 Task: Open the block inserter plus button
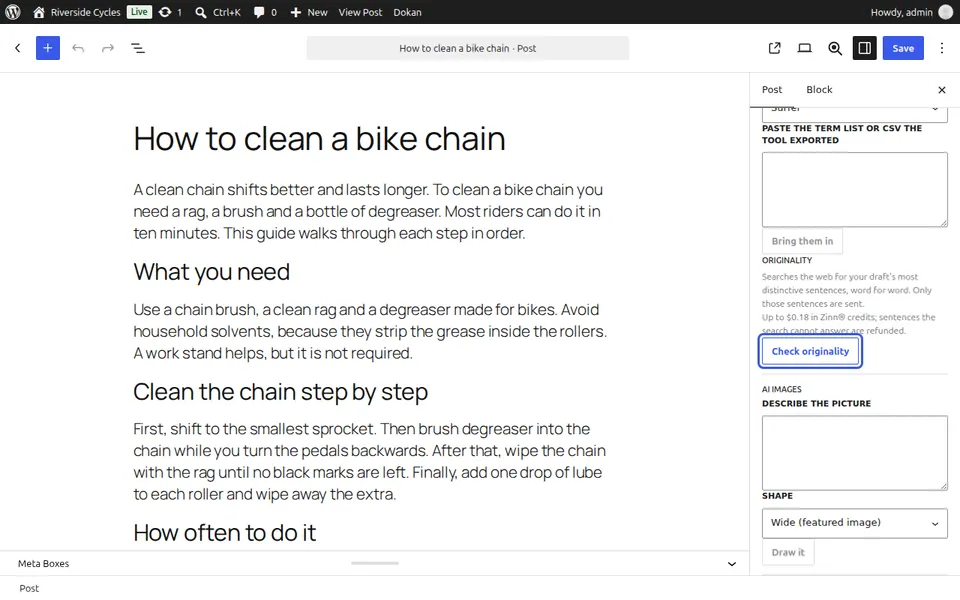coord(48,48)
